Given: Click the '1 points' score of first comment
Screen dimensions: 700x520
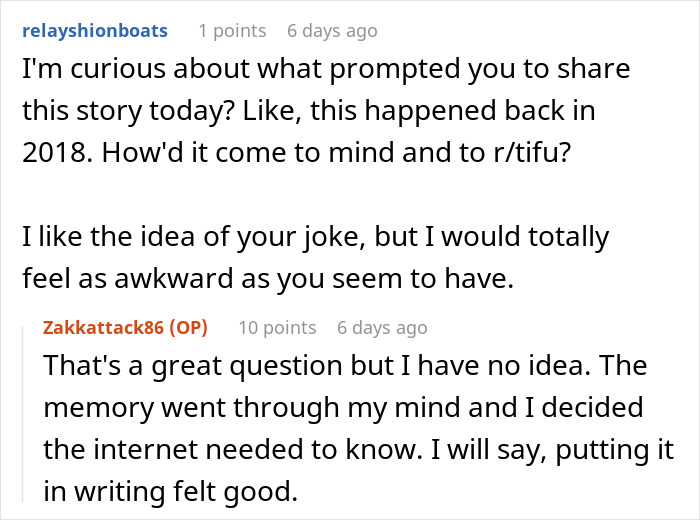Looking at the screenshot, I should [x=232, y=31].
